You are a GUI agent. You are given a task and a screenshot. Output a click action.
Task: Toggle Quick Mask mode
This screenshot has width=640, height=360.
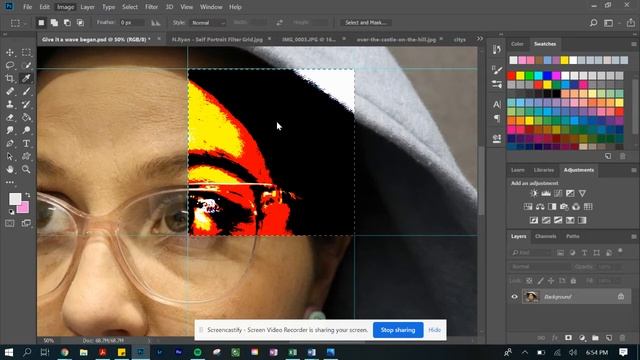tap(10, 223)
